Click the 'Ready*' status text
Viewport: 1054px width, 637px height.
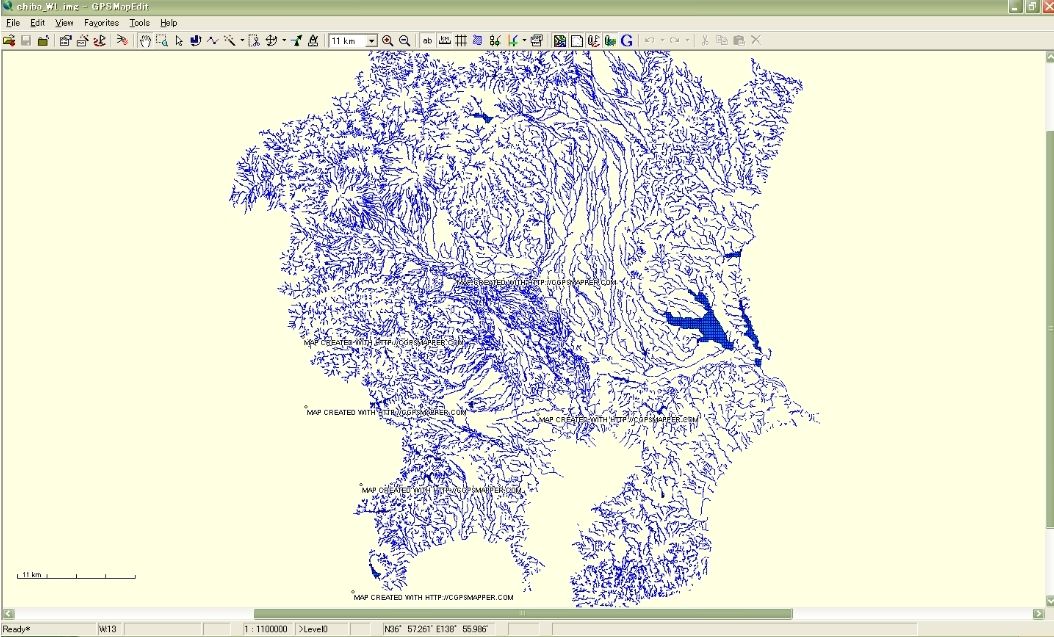click(16, 630)
